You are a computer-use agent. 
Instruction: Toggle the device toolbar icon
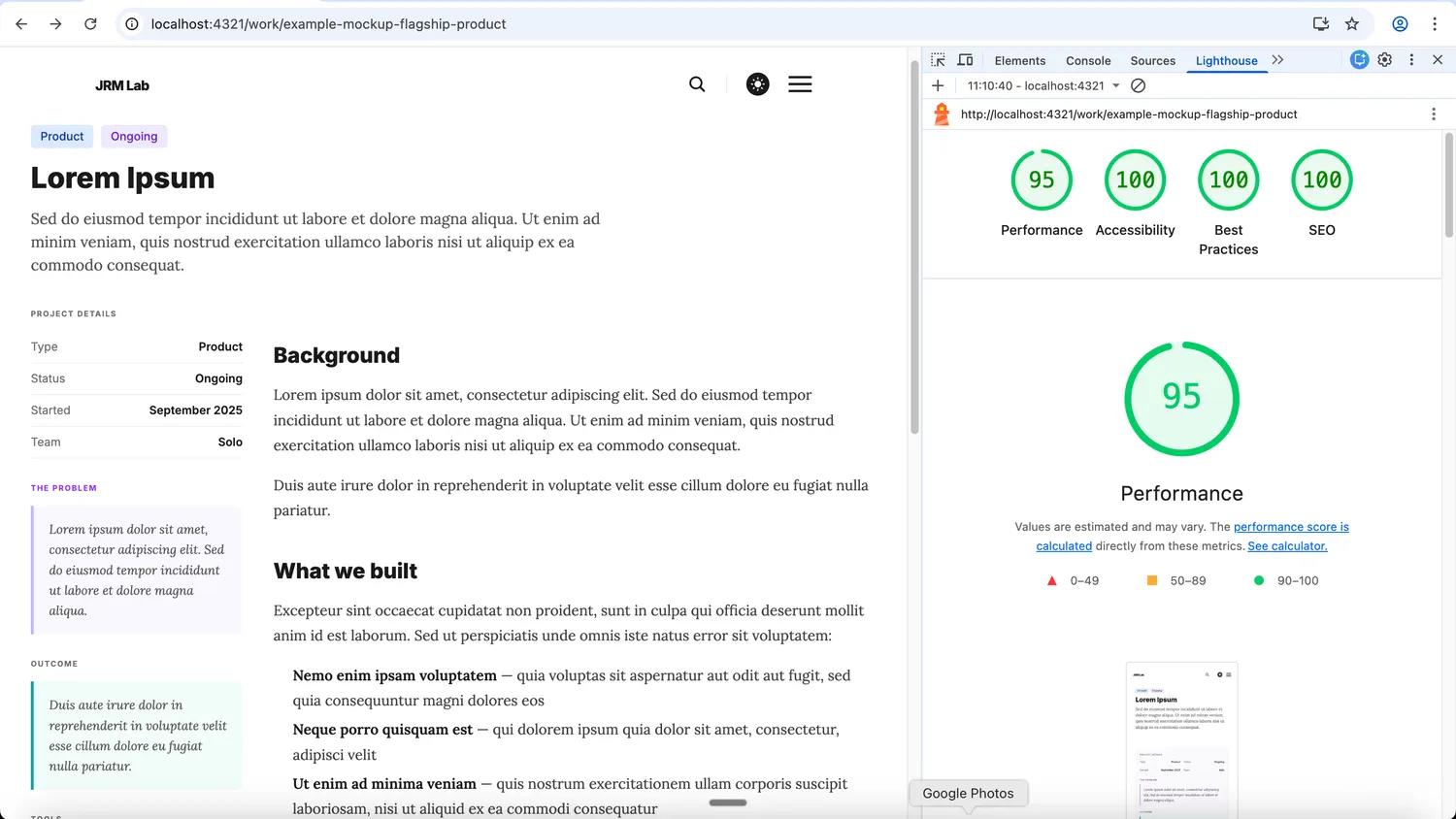click(965, 60)
